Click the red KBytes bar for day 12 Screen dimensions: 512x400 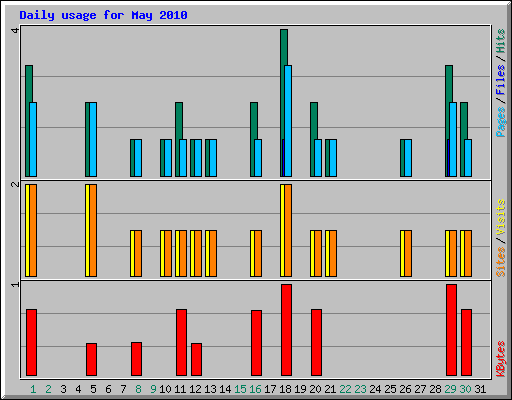click(x=196, y=359)
